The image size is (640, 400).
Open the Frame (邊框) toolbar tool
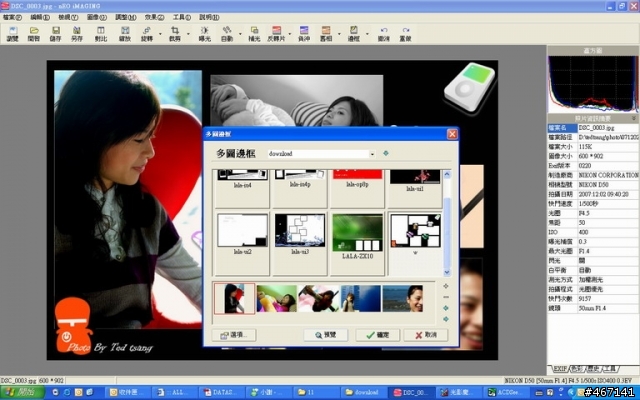click(353, 34)
